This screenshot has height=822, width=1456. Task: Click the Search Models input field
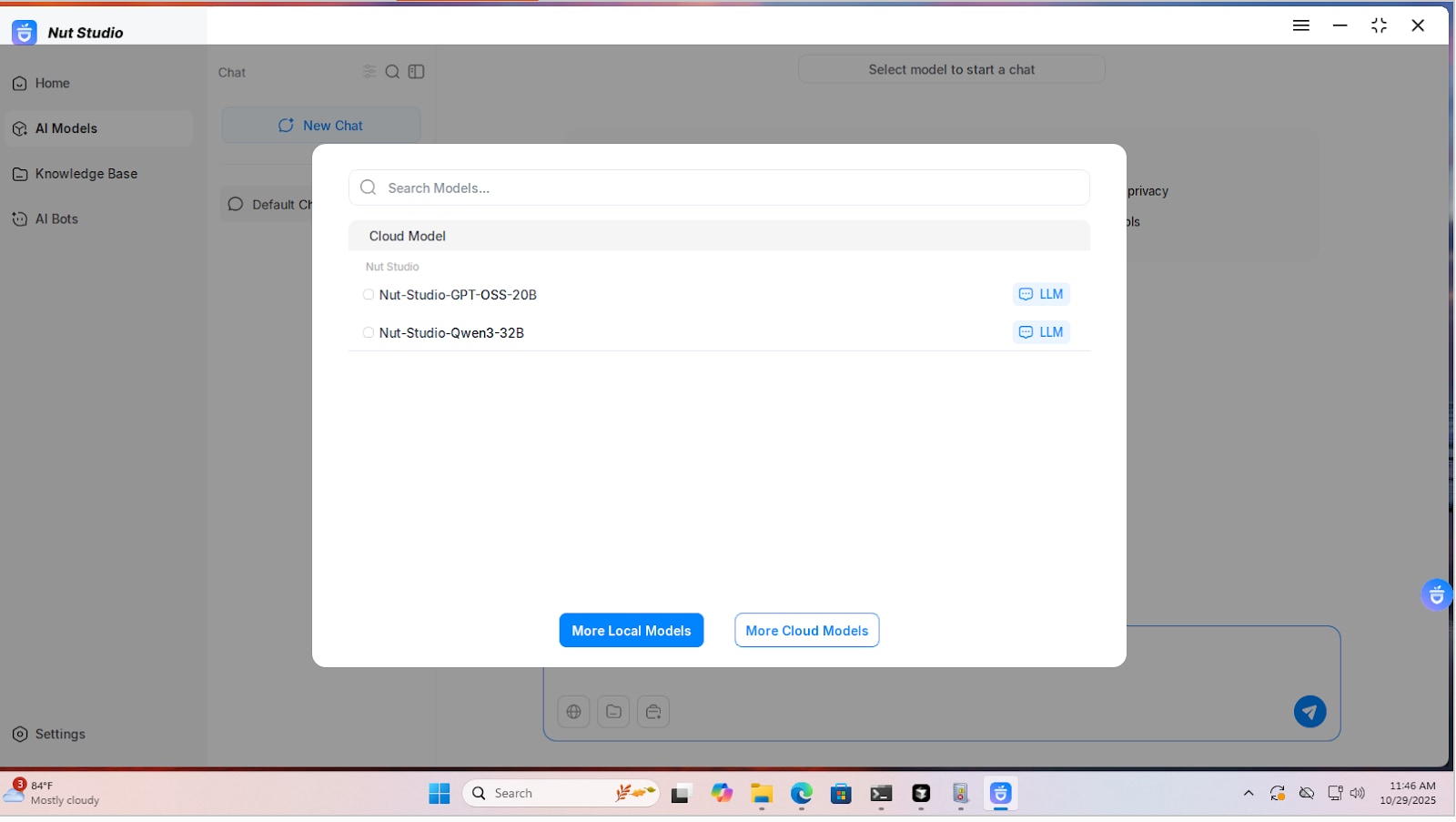point(719,188)
